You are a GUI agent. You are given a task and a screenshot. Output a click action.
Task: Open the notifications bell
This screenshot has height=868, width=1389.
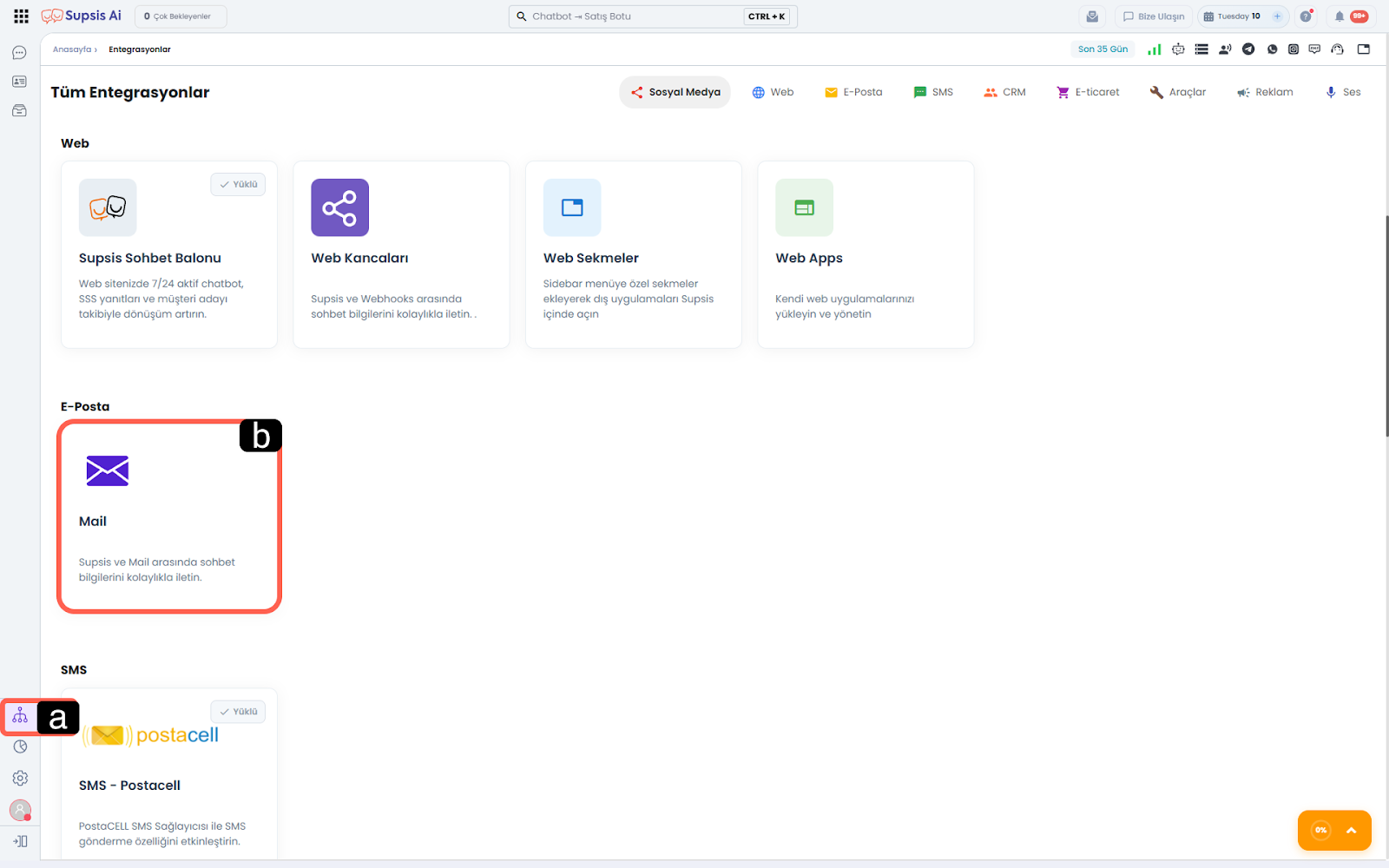(x=1340, y=16)
